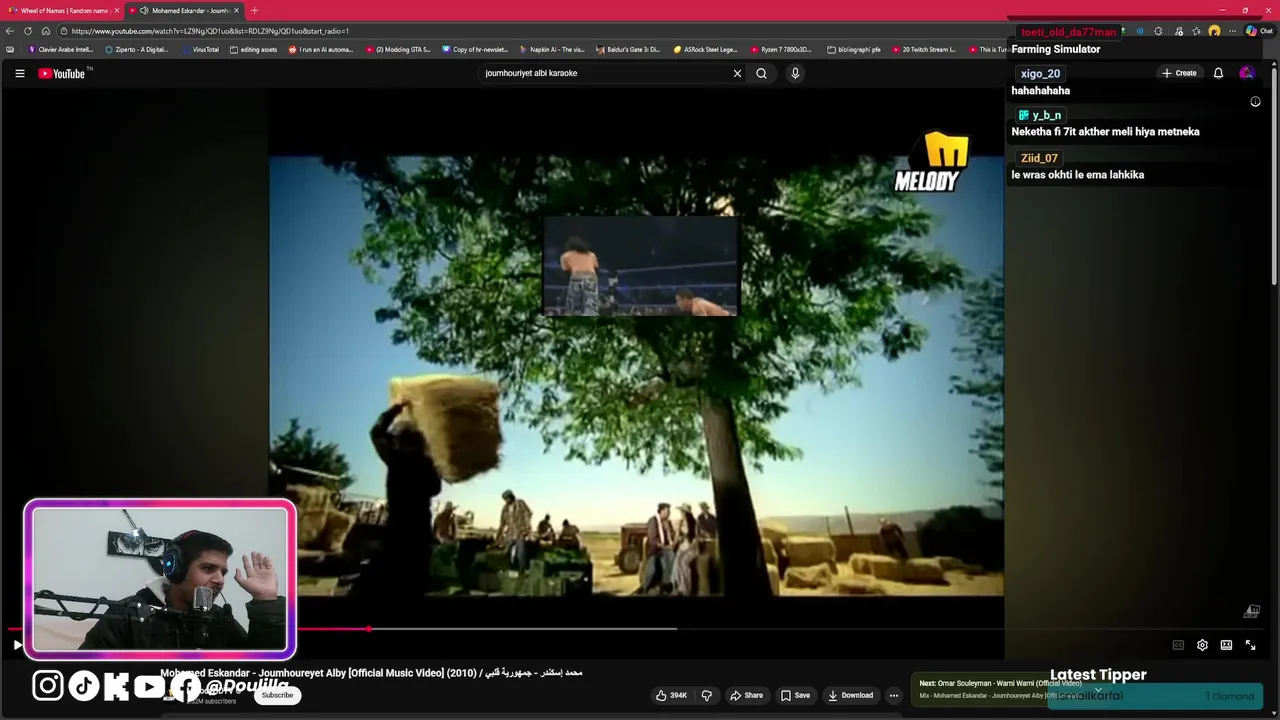The height and width of the screenshot is (720, 1280).
Task: Open the Copy of hr-newslet bookmark
Action: tap(475, 49)
